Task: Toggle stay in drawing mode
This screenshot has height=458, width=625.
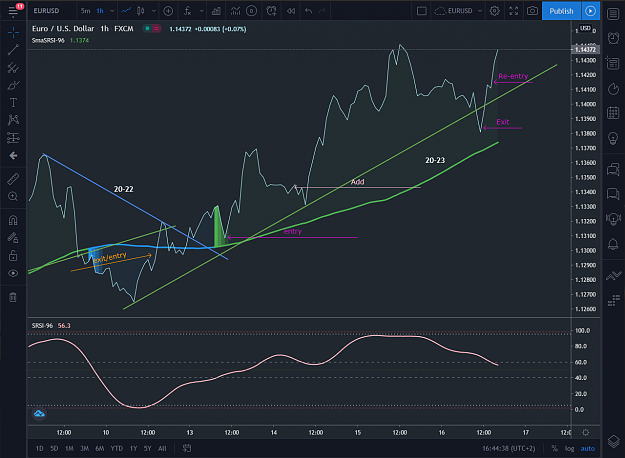Action: coord(13,238)
